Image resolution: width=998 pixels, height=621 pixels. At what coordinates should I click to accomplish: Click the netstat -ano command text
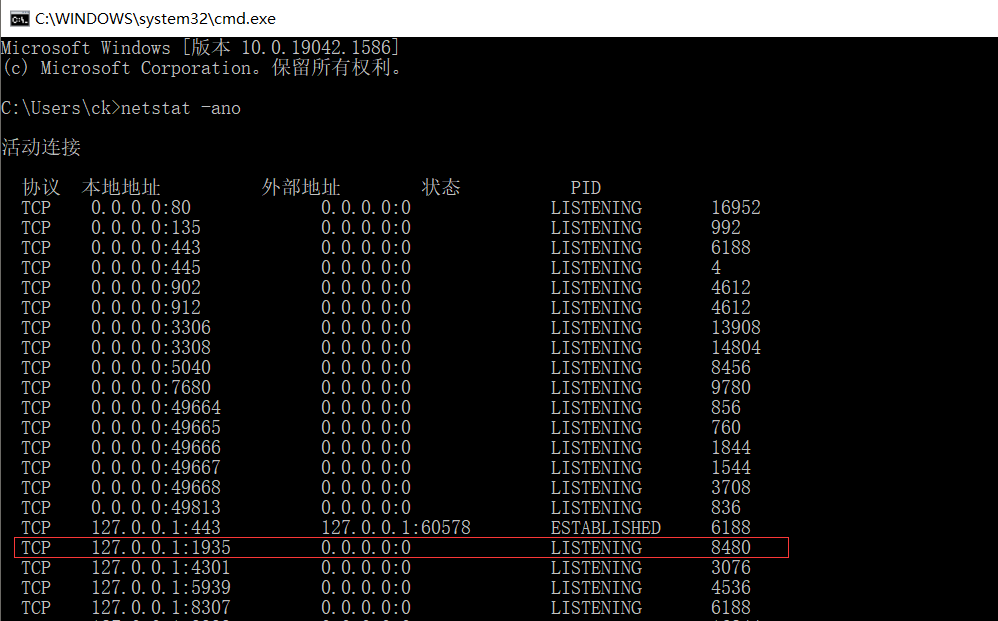[181, 108]
